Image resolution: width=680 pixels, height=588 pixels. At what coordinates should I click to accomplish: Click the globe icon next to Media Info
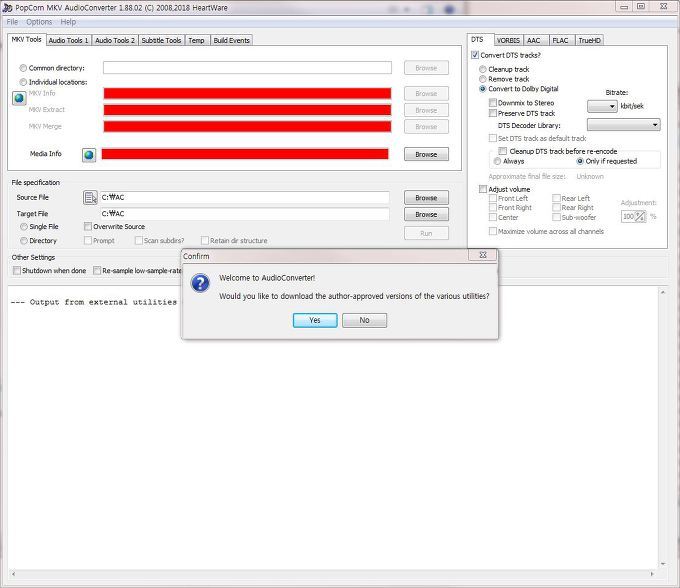(x=89, y=155)
